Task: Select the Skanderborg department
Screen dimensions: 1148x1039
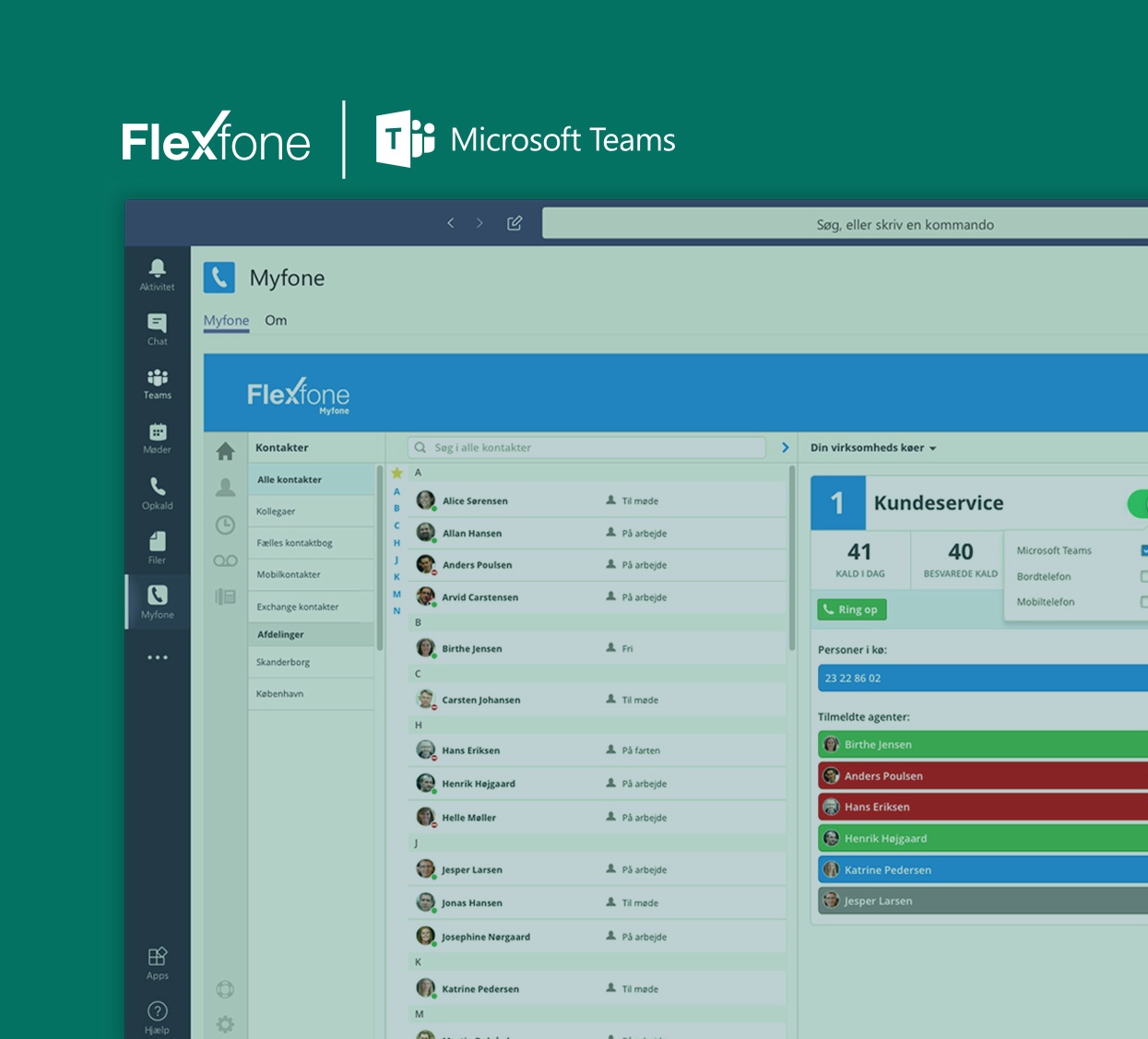Action: point(312,662)
